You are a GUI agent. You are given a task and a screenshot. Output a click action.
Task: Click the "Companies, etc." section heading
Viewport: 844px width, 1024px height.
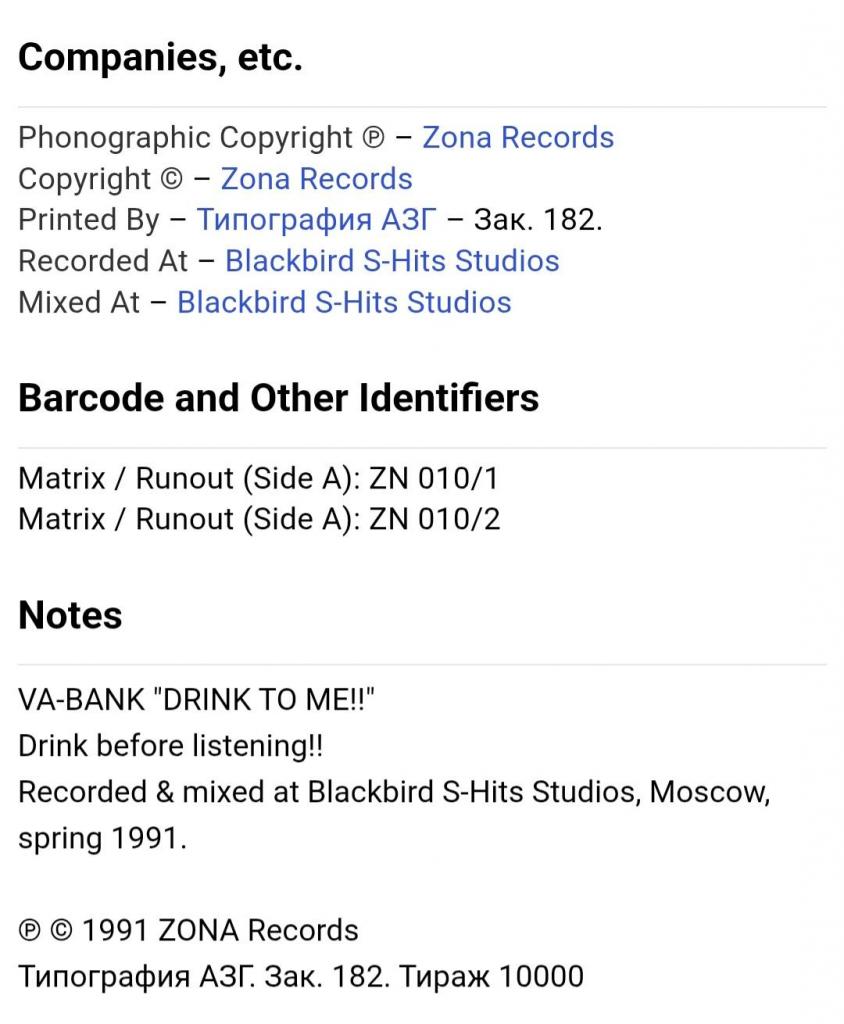click(x=160, y=58)
